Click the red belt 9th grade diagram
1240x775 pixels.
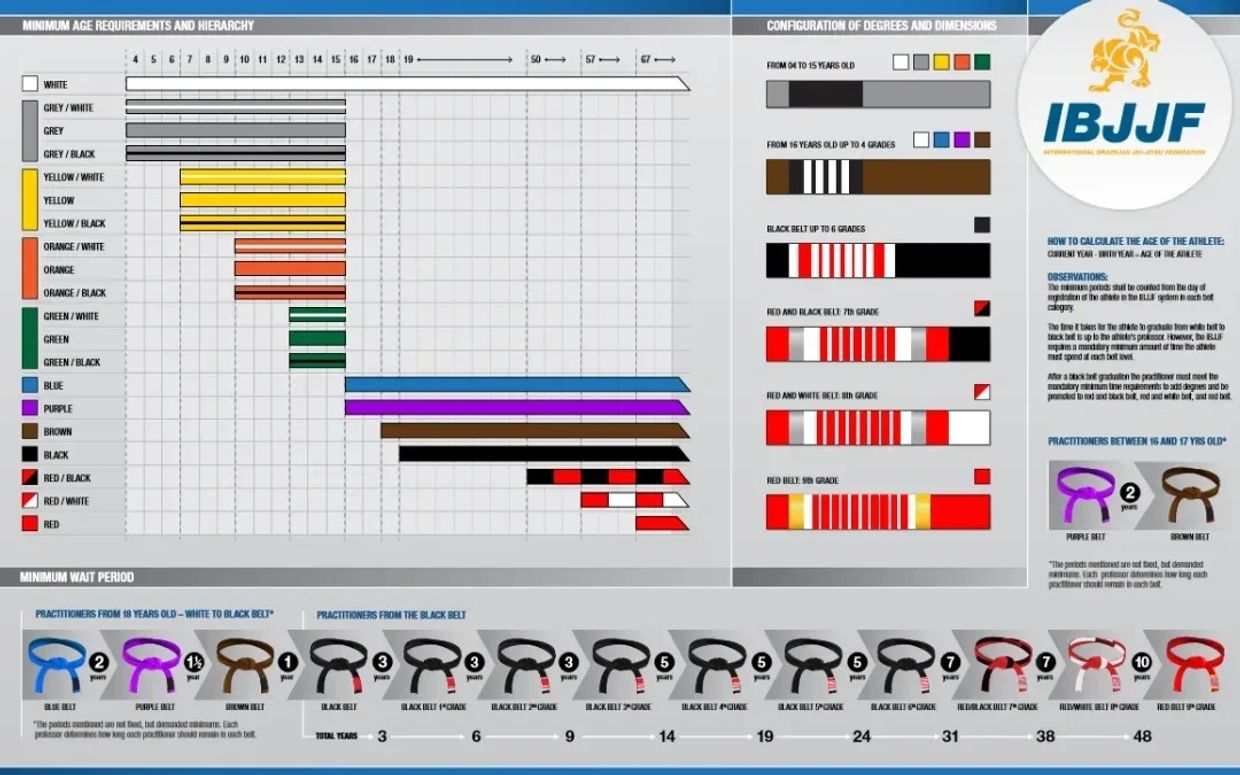(x=878, y=512)
